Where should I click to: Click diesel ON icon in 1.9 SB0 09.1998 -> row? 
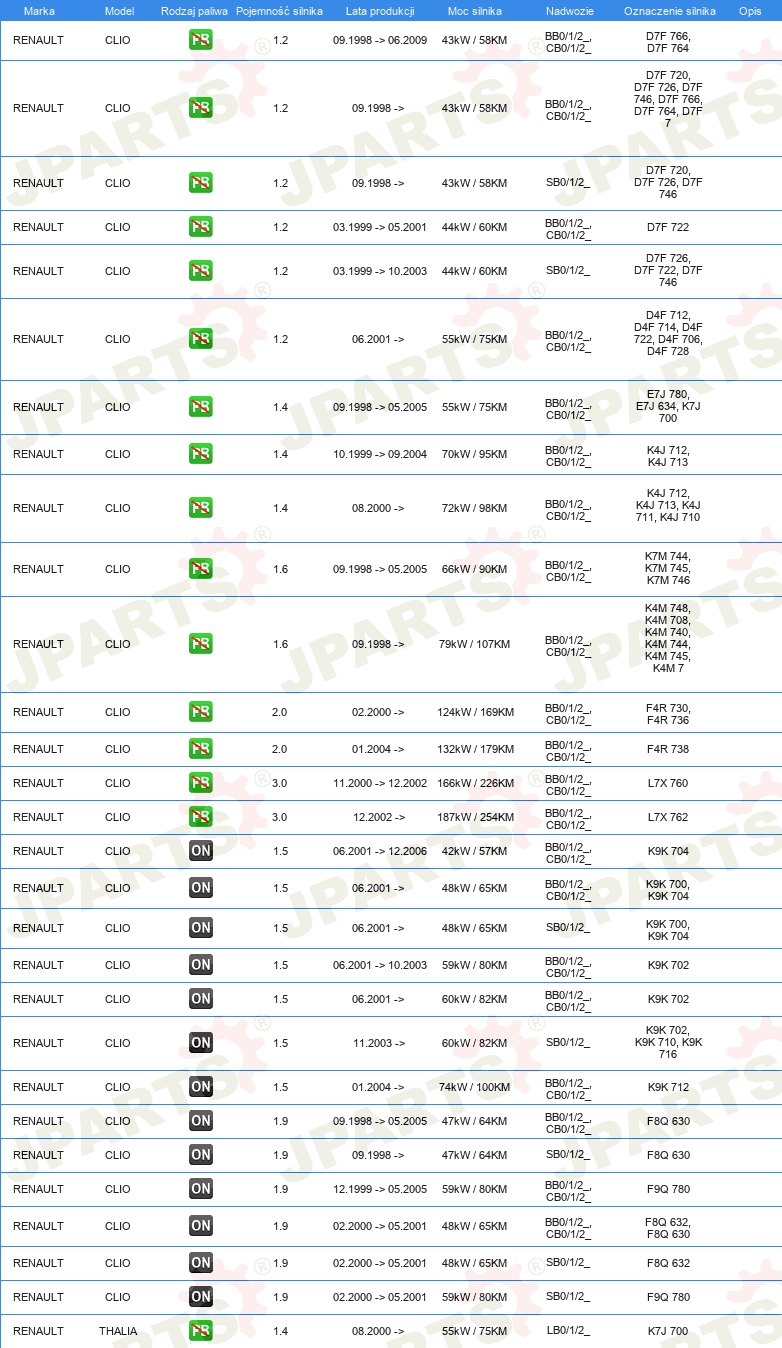(201, 1155)
